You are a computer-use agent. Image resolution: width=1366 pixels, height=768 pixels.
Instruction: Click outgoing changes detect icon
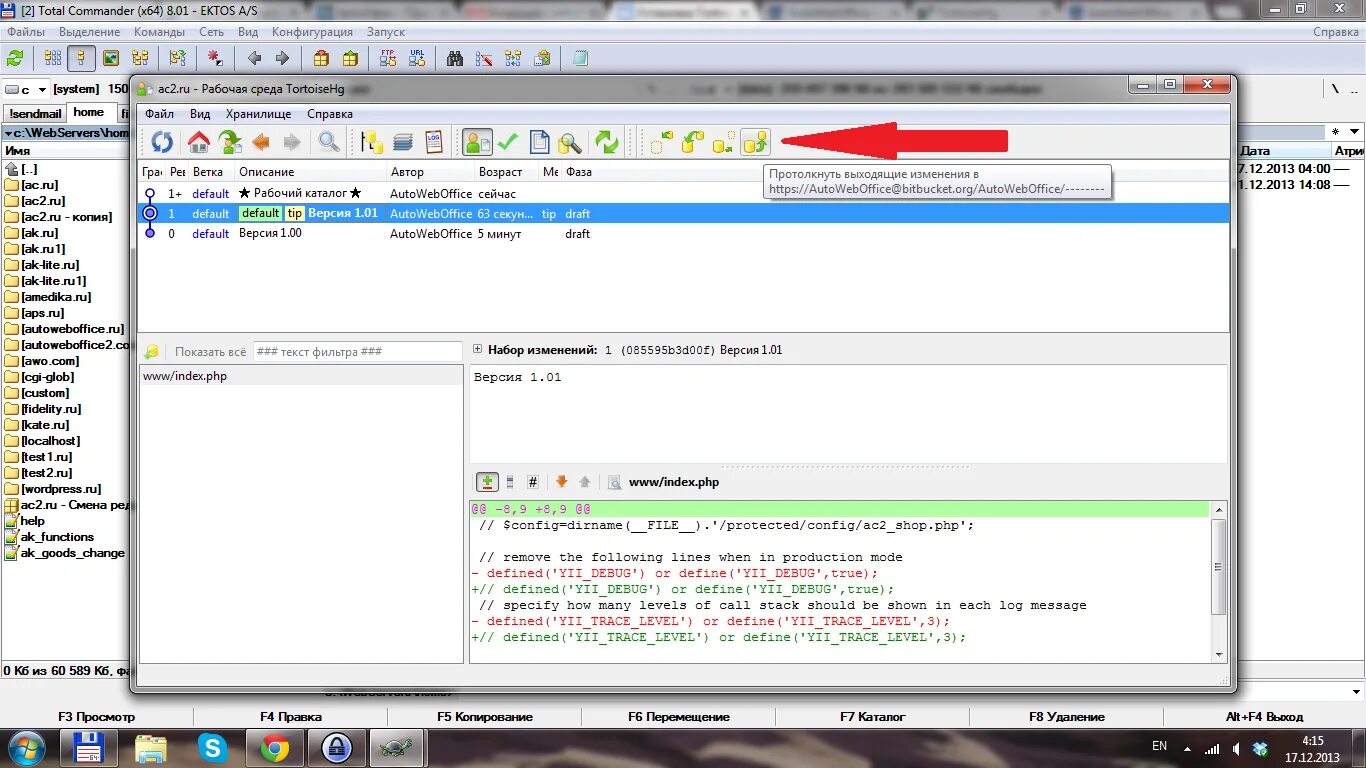tap(723, 142)
